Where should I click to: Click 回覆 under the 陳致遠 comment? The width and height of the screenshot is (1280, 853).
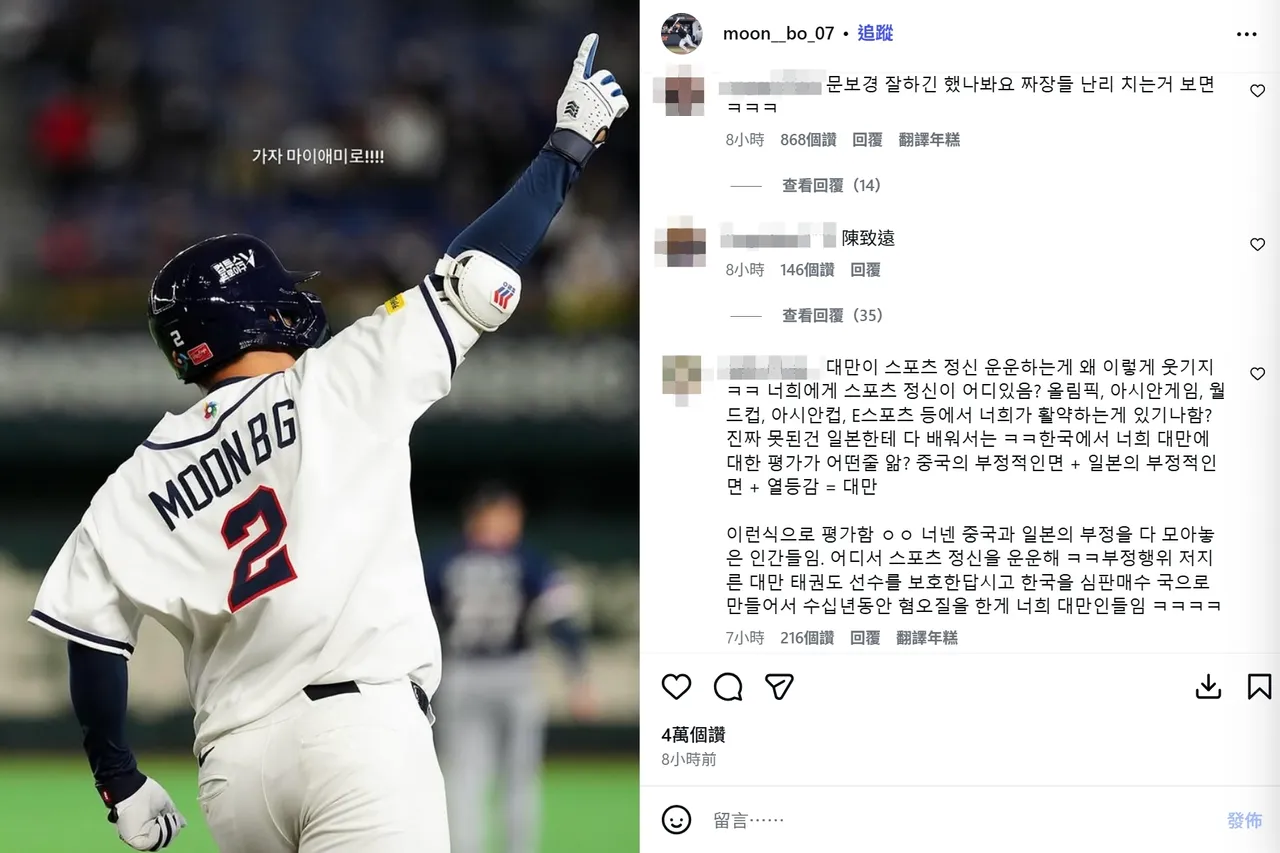tap(865, 270)
